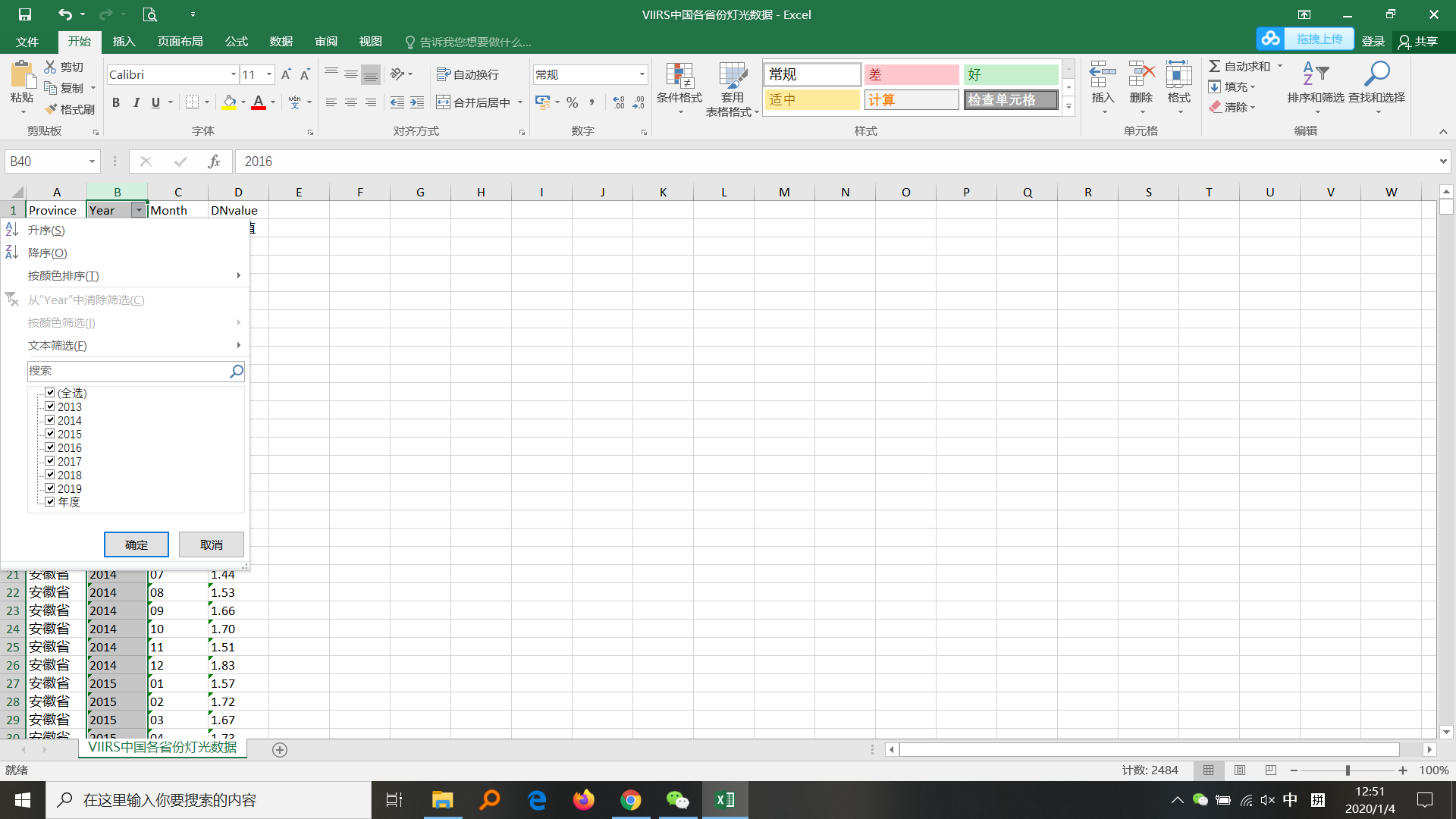This screenshot has width=1456, height=819.
Task: Click the Format Painter brush icon
Action: tap(52, 109)
